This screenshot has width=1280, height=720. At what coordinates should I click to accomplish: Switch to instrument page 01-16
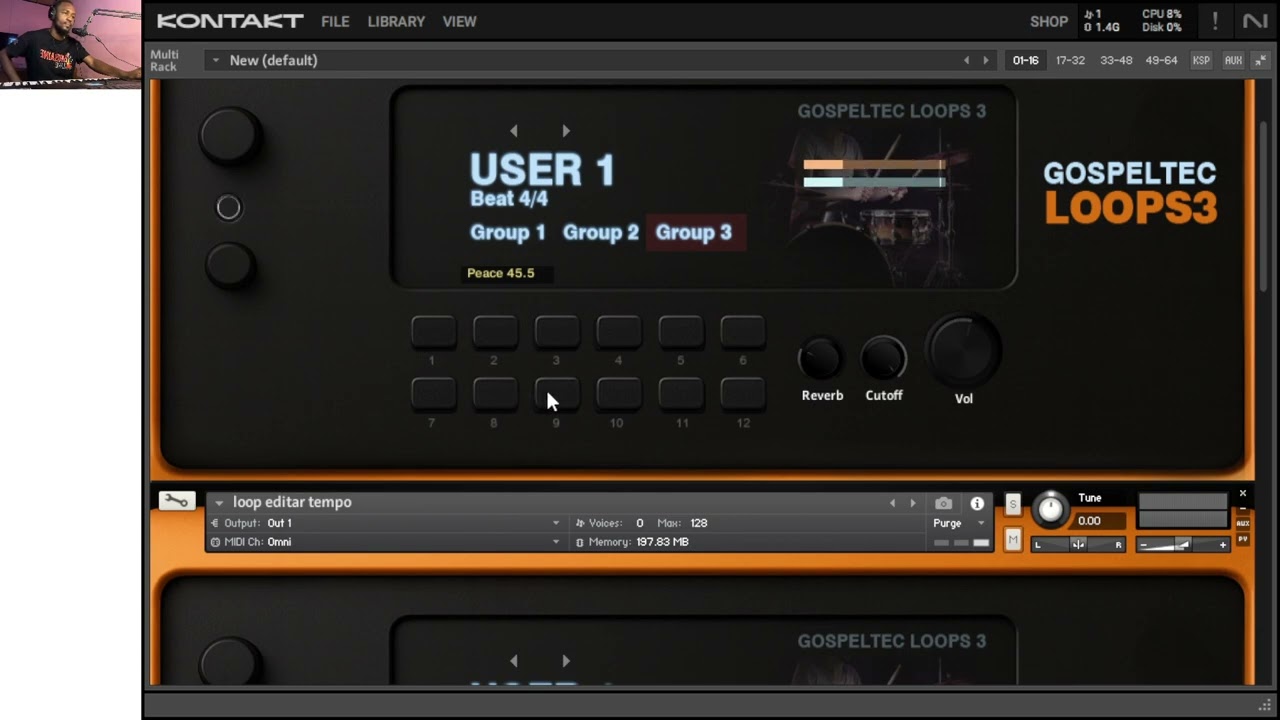pos(1025,60)
